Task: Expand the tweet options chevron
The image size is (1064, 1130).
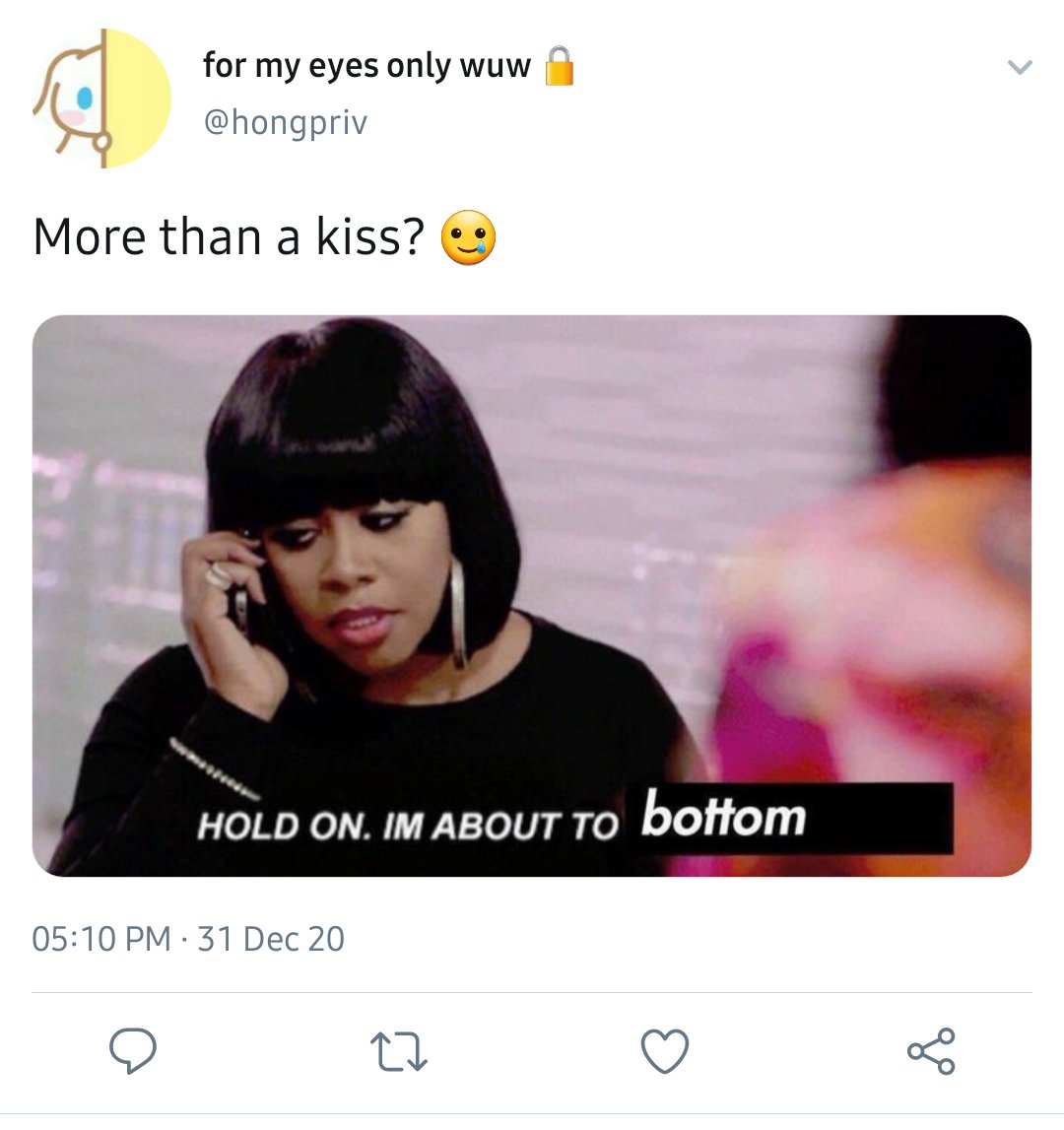Action: tap(1020, 68)
